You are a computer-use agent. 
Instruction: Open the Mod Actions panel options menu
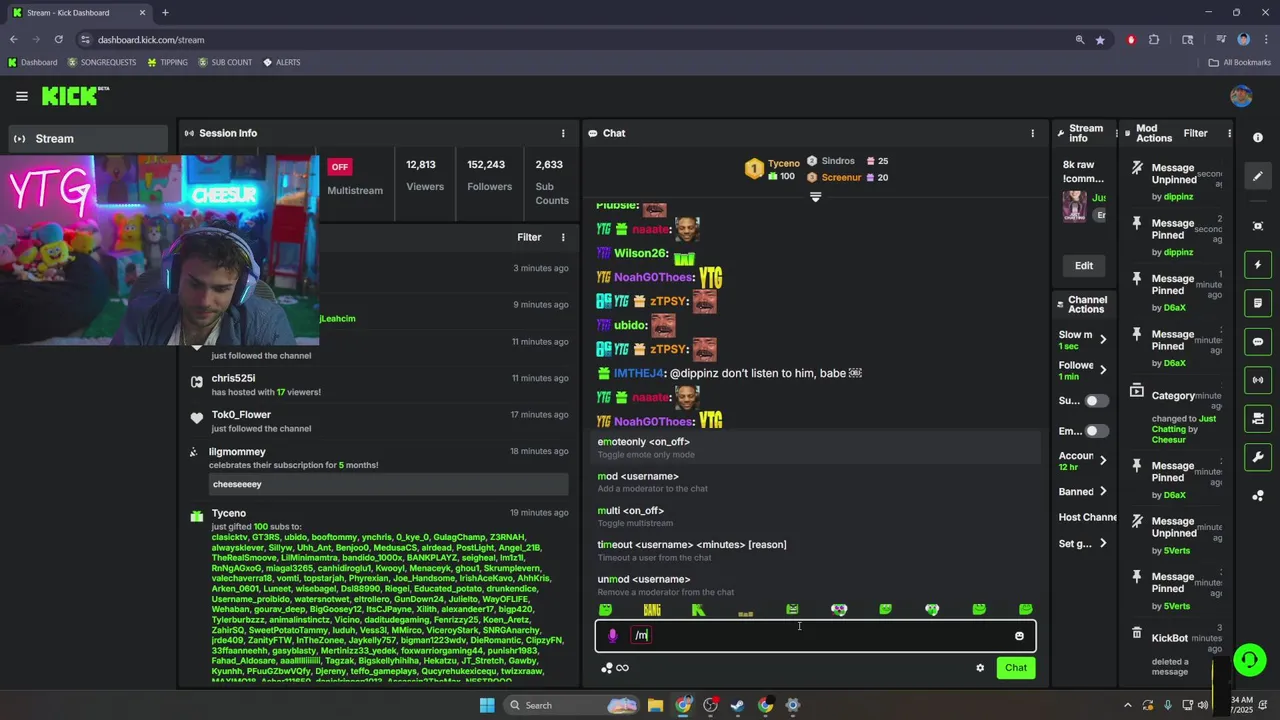[x=1229, y=133]
